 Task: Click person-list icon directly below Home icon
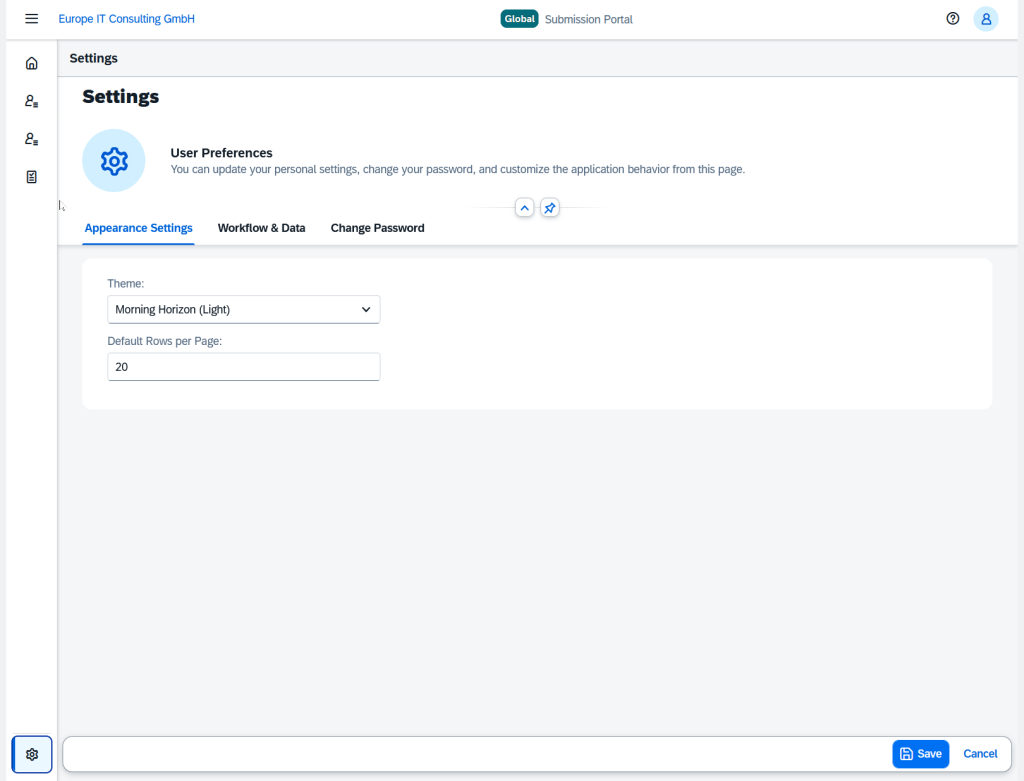pyautogui.click(x=32, y=101)
